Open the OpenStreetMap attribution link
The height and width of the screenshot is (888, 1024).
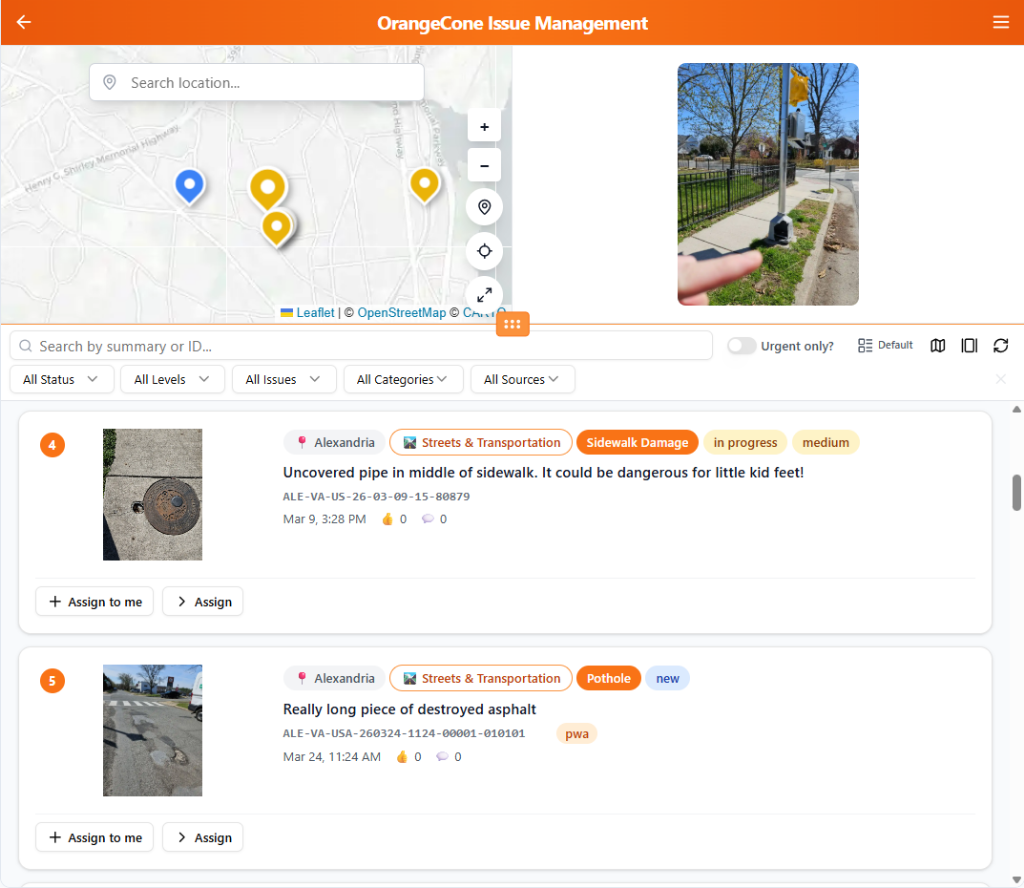click(x=401, y=313)
